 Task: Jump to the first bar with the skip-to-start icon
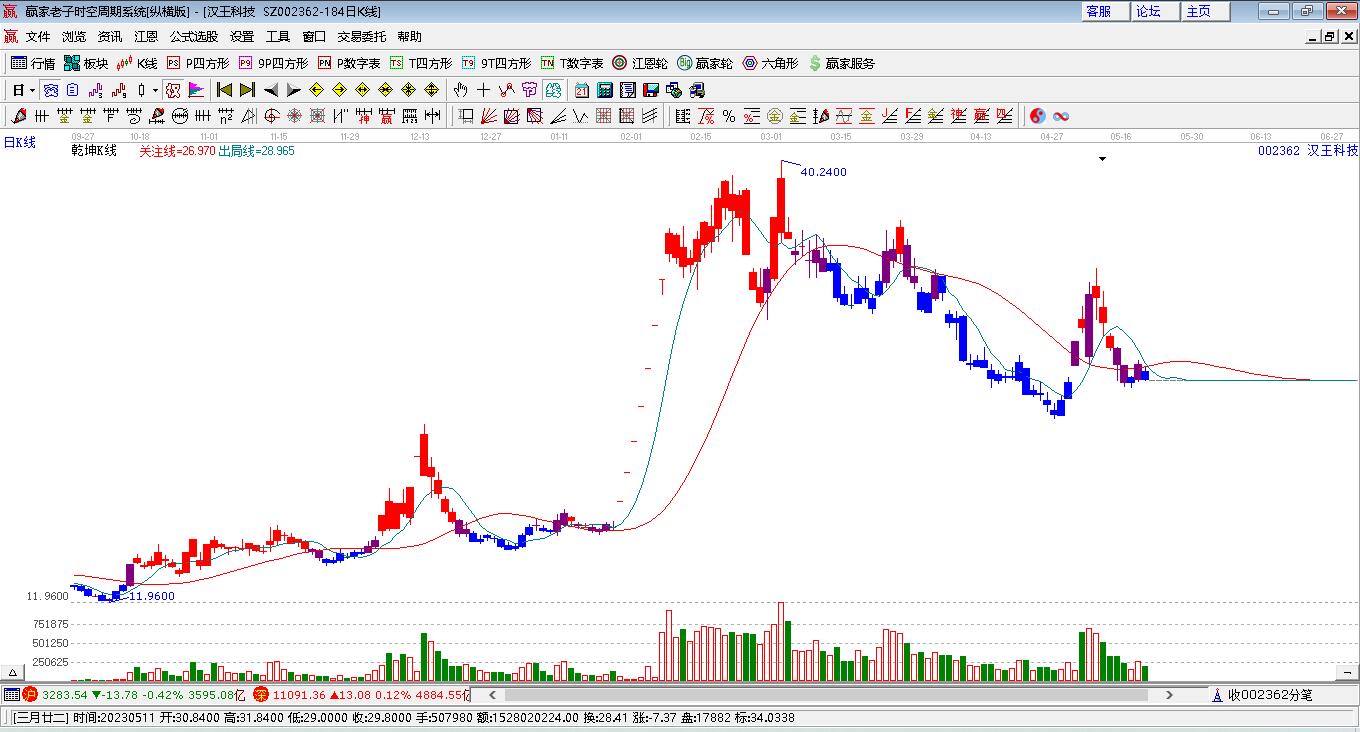coord(224,90)
